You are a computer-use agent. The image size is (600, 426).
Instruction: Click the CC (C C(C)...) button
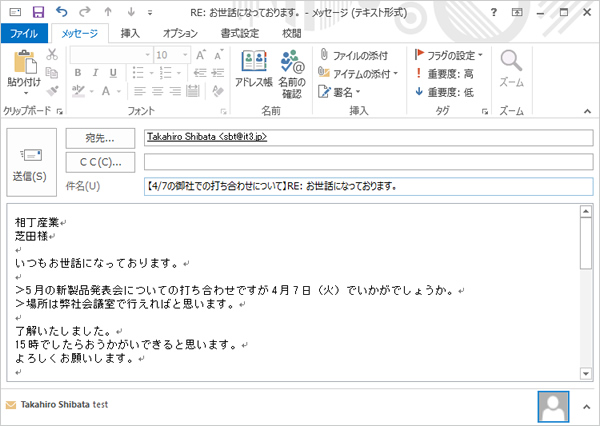click(100, 161)
